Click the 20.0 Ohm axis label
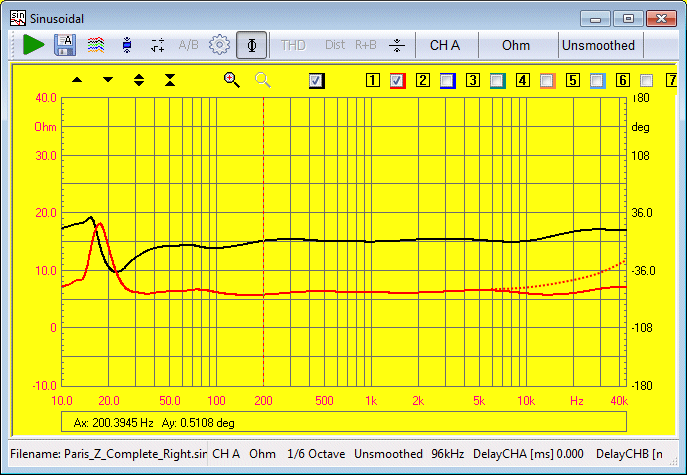The image size is (687, 475). click(46, 213)
